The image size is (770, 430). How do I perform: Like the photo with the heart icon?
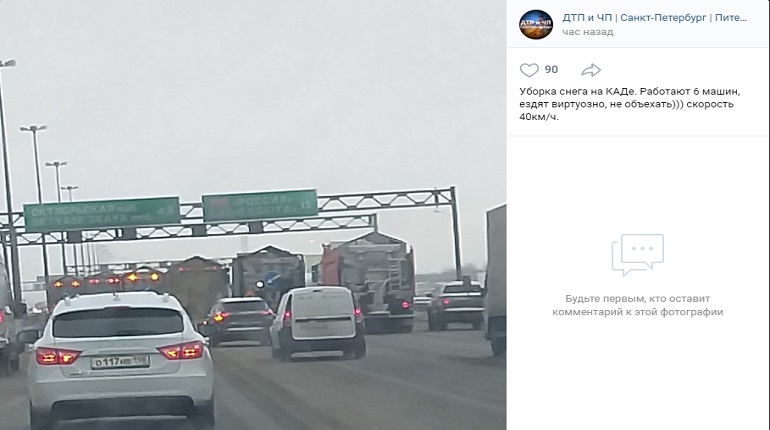click(x=529, y=70)
